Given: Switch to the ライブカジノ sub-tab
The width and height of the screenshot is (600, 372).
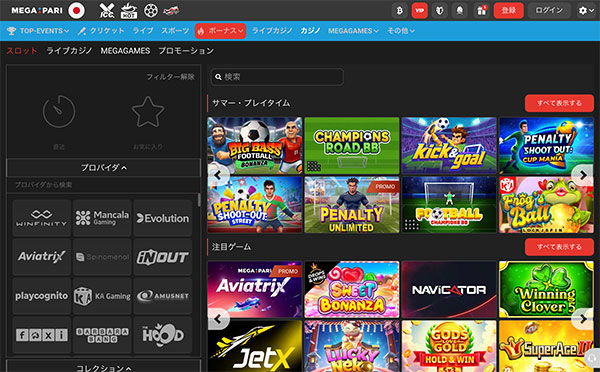Looking at the screenshot, I should click(x=69, y=51).
